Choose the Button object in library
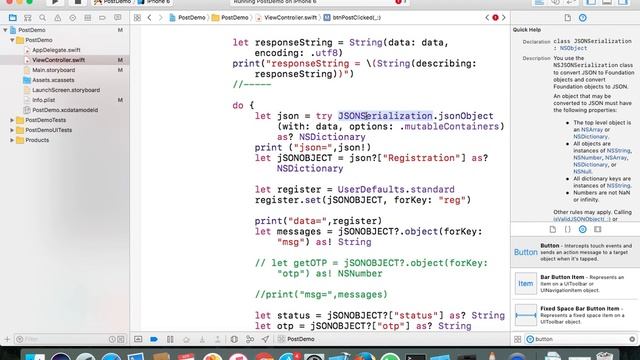Viewport: 640px width, 360px height. [575, 252]
